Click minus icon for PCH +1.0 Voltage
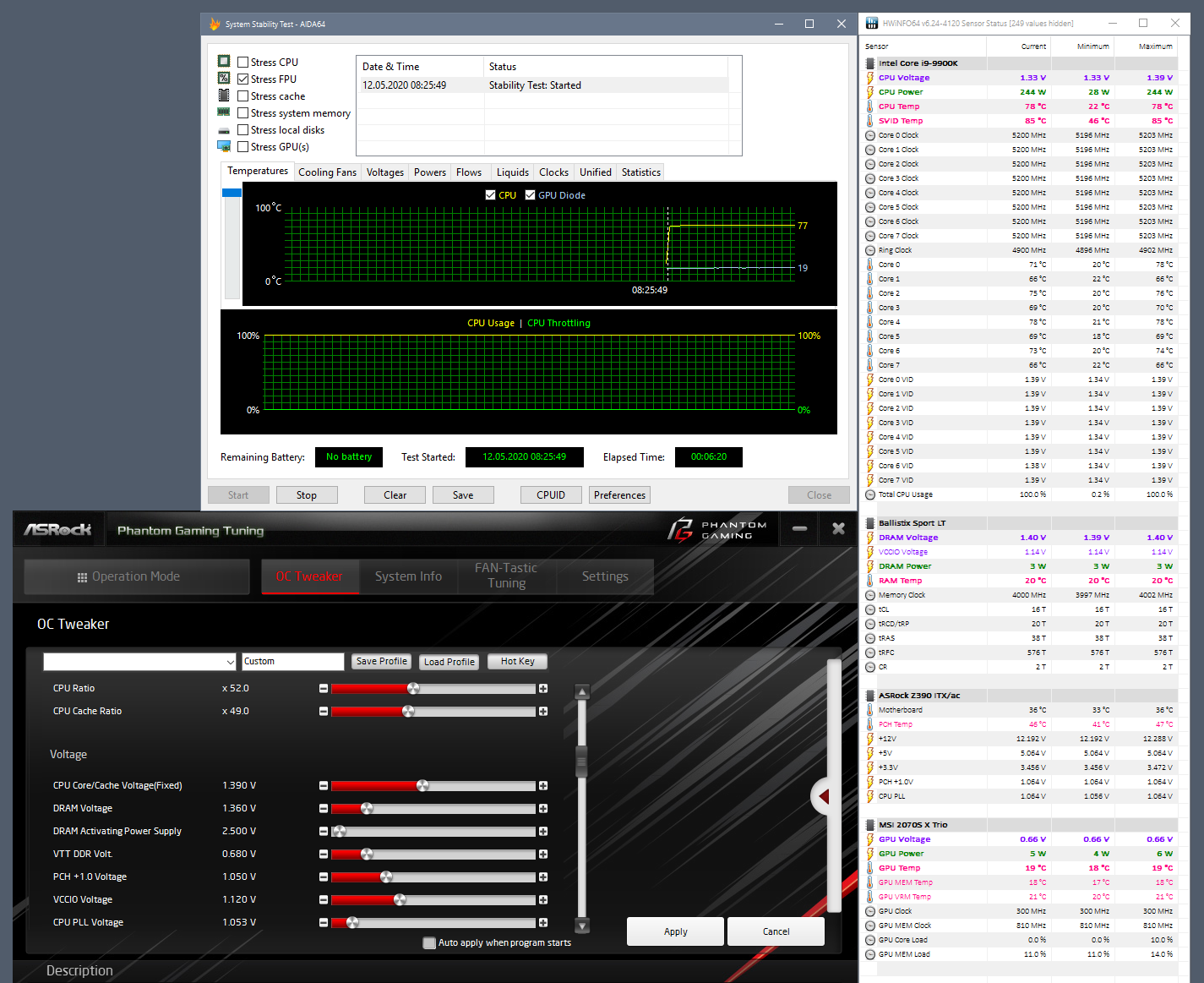1204x983 pixels. pos(324,877)
